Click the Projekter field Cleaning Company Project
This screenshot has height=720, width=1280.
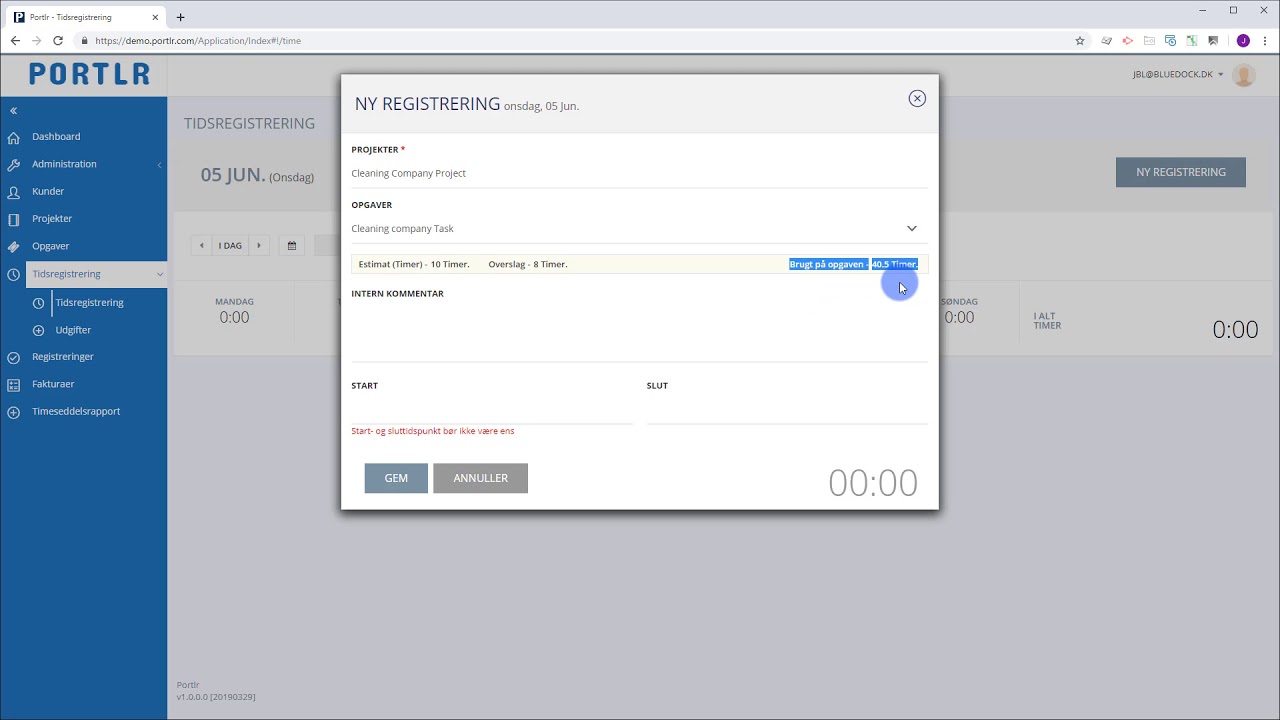[639, 173]
